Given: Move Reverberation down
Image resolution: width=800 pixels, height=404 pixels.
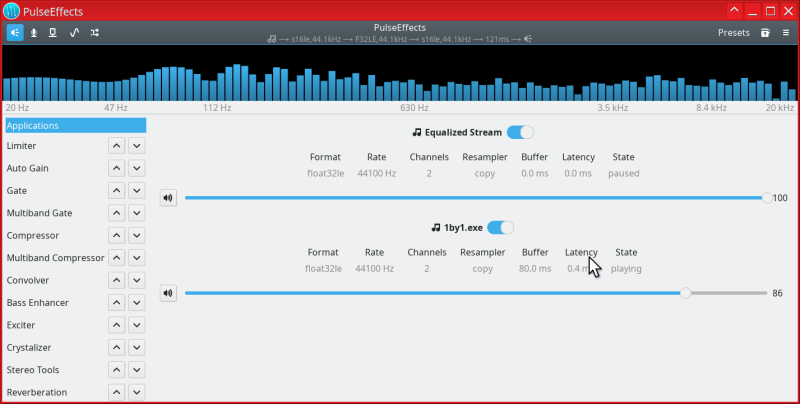Looking at the screenshot, I should [x=137, y=393].
